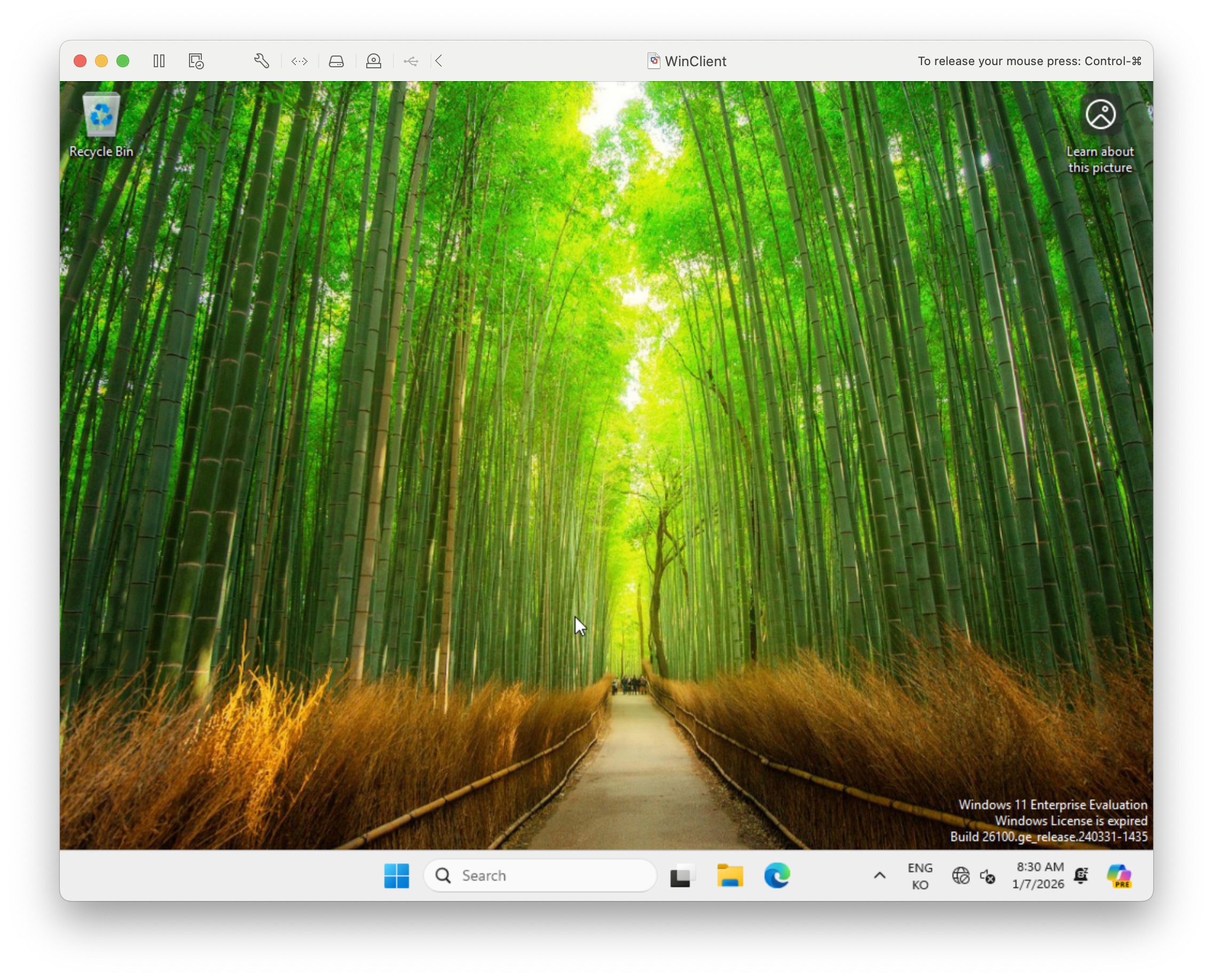Viewport: 1213px width, 980px height.
Task: Open clock showing 8:30 AM
Action: [x=1038, y=875]
